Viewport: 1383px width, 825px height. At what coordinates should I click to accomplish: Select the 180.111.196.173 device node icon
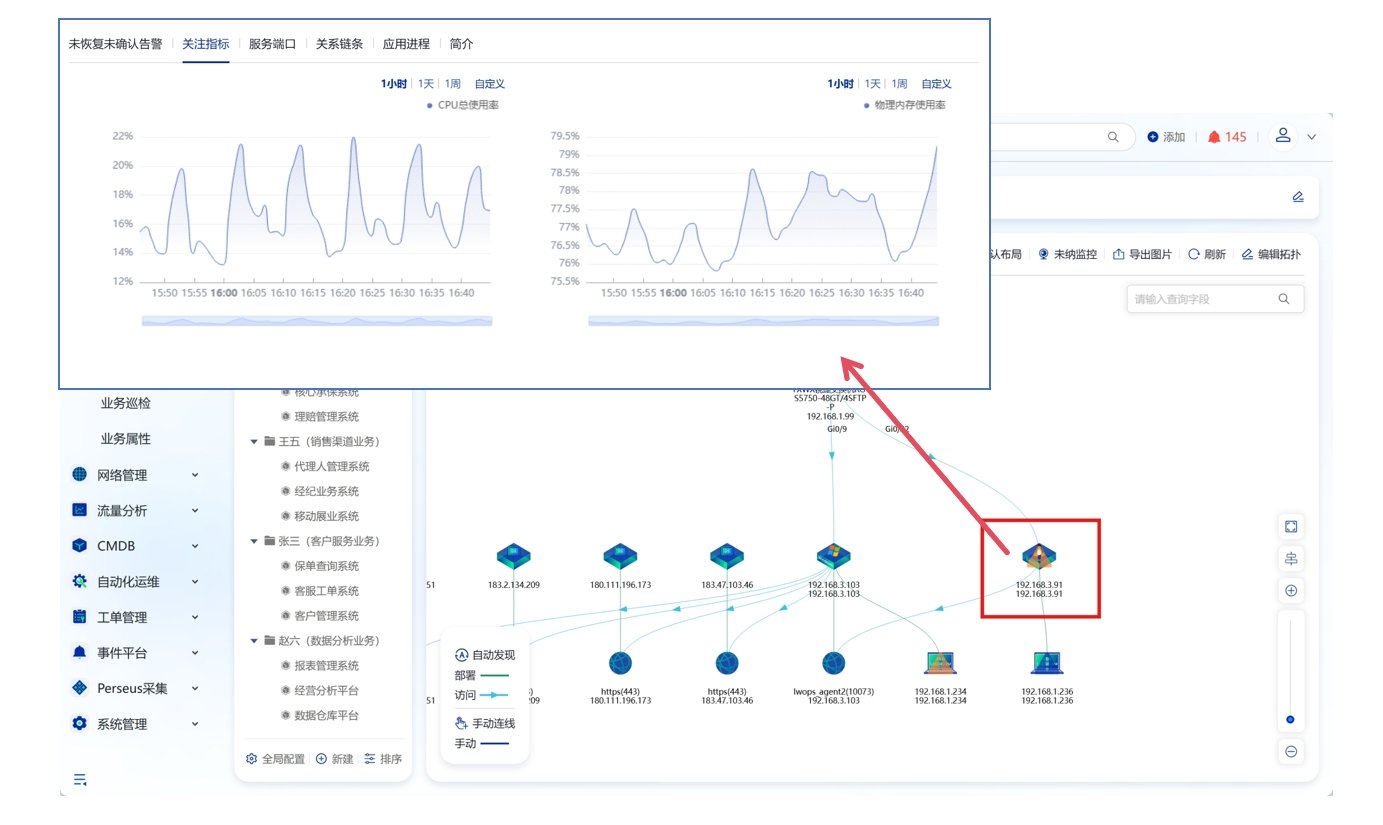click(x=620, y=557)
